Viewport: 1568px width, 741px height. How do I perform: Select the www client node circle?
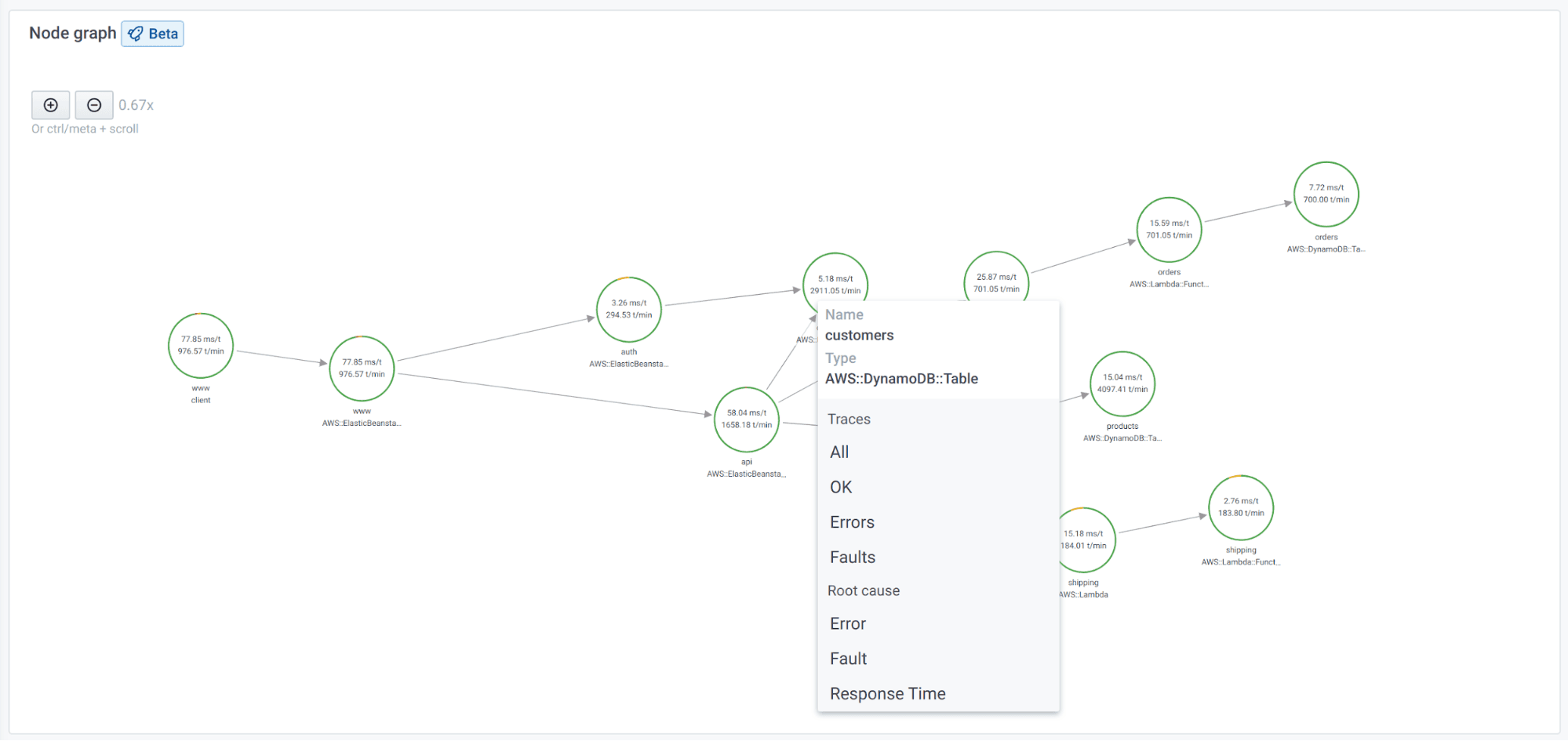(201, 346)
